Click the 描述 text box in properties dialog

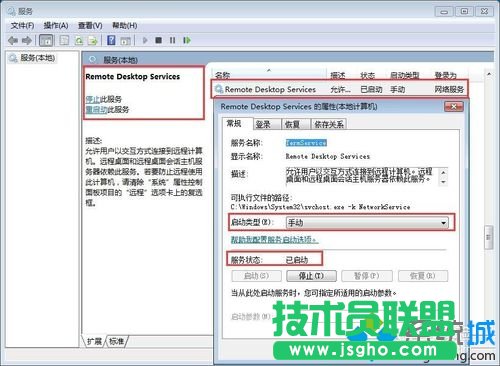click(362, 176)
